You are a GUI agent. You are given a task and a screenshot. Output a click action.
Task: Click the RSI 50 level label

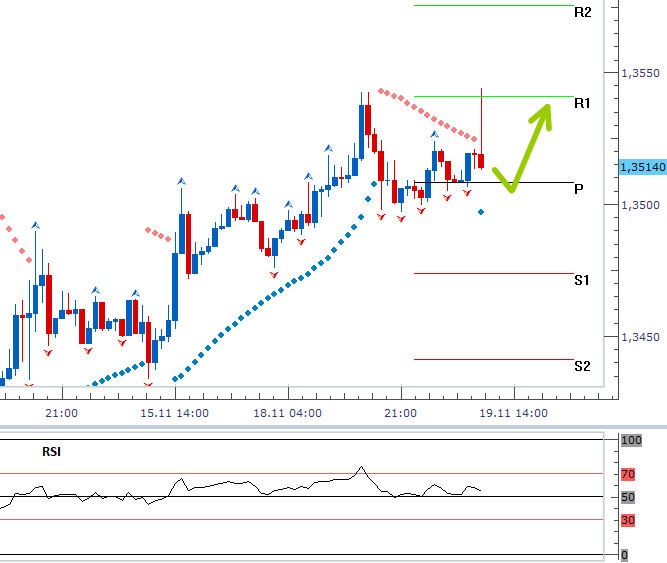pyautogui.click(x=628, y=497)
